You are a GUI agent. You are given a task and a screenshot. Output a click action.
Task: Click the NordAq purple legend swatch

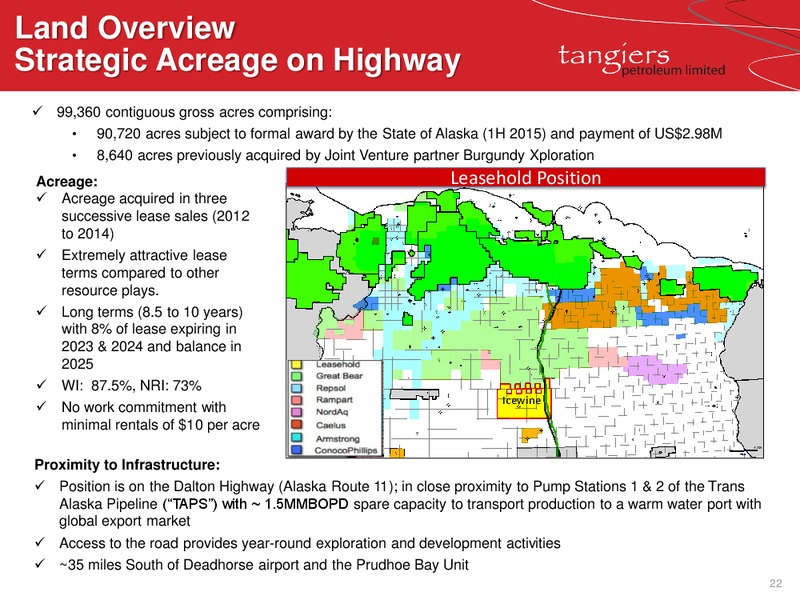(x=295, y=412)
